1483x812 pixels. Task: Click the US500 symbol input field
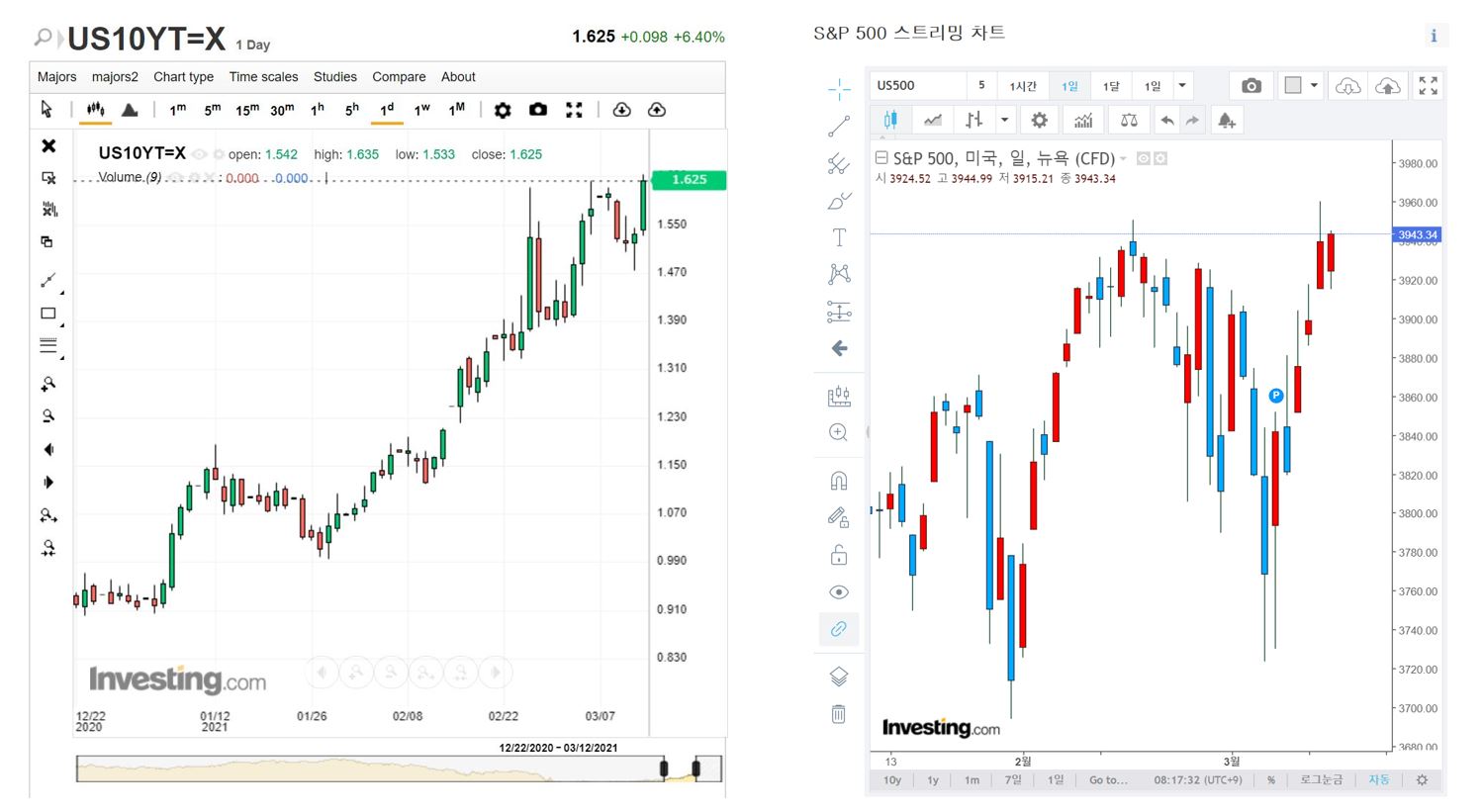918,86
